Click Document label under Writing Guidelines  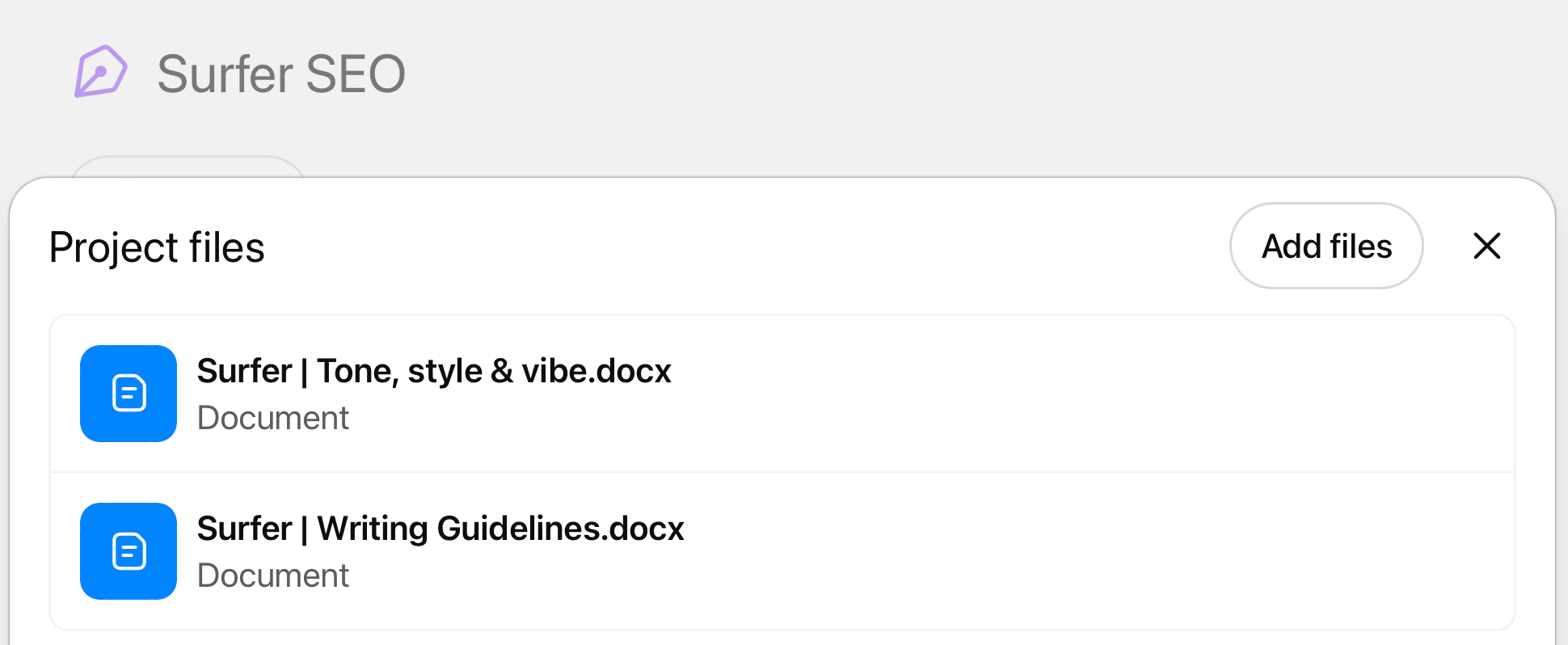273,575
